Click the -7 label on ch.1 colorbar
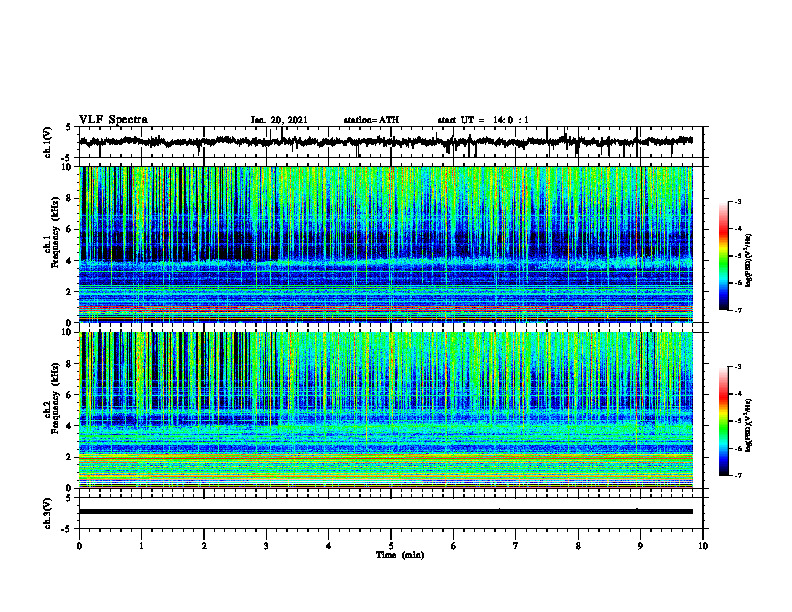This screenshot has height=612, width=792. click(x=738, y=311)
